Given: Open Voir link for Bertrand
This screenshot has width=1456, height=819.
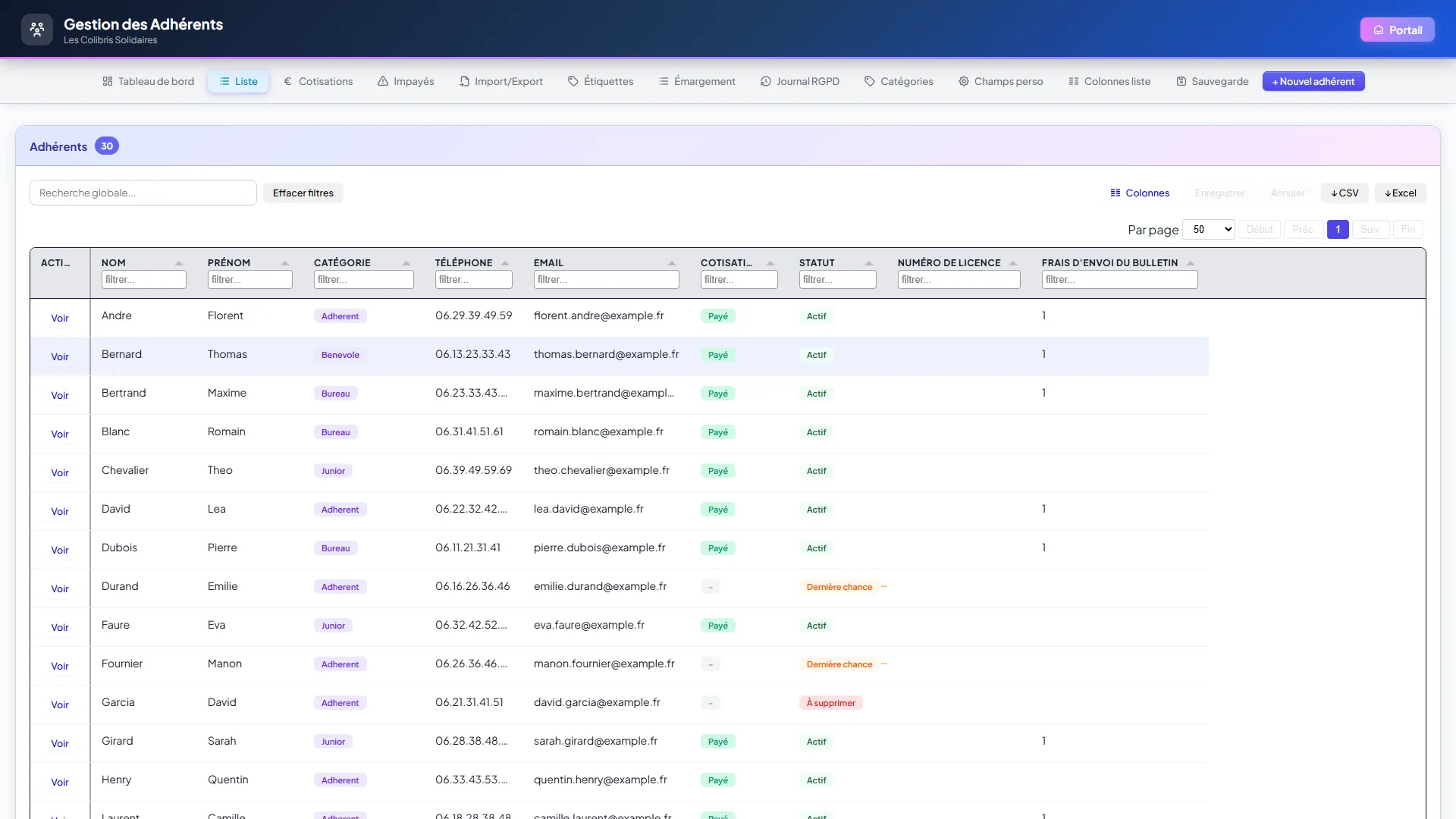Looking at the screenshot, I should [60, 395].
